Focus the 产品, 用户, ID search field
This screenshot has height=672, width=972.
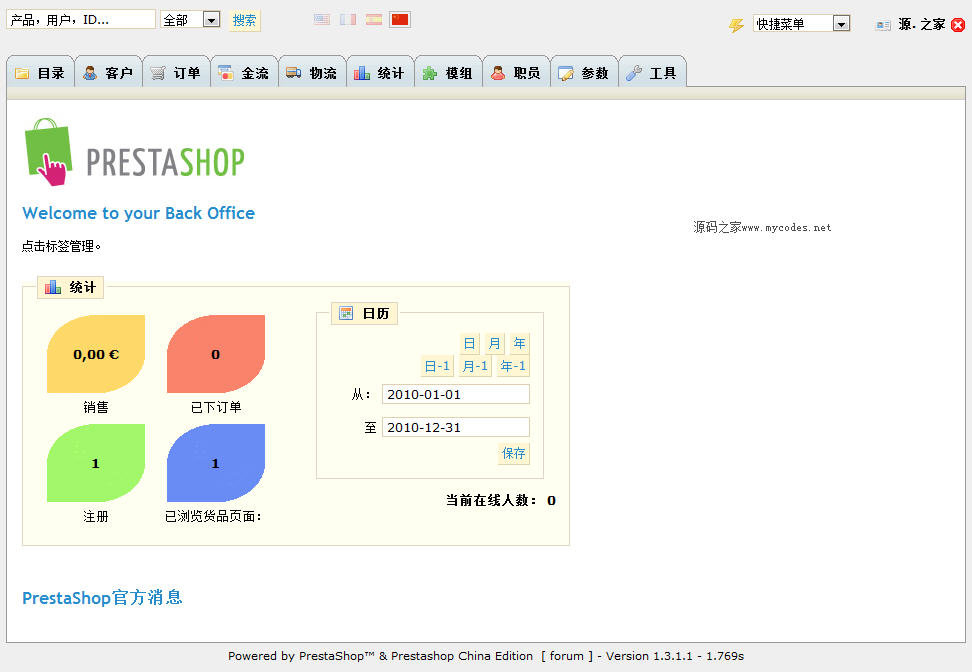tap(81, 19)
